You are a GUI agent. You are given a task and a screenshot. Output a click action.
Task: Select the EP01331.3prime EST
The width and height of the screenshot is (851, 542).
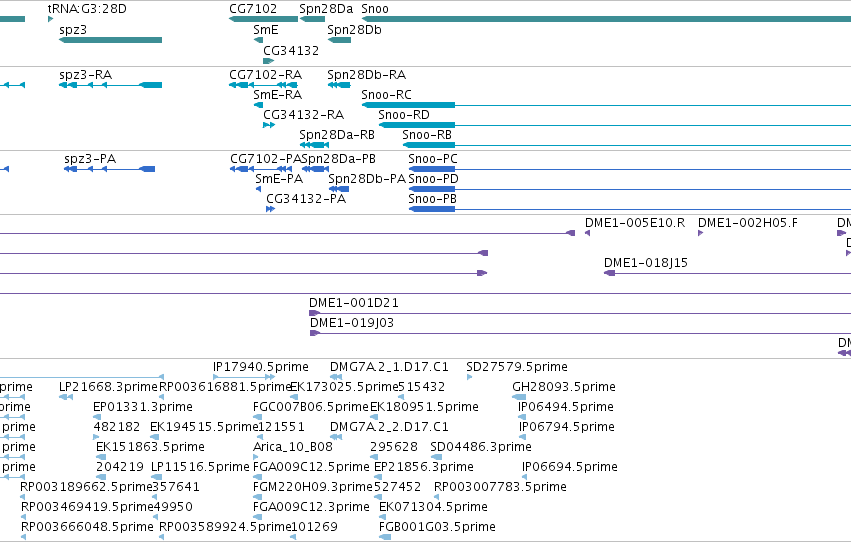pyautogui.click(x=97, y=417)
